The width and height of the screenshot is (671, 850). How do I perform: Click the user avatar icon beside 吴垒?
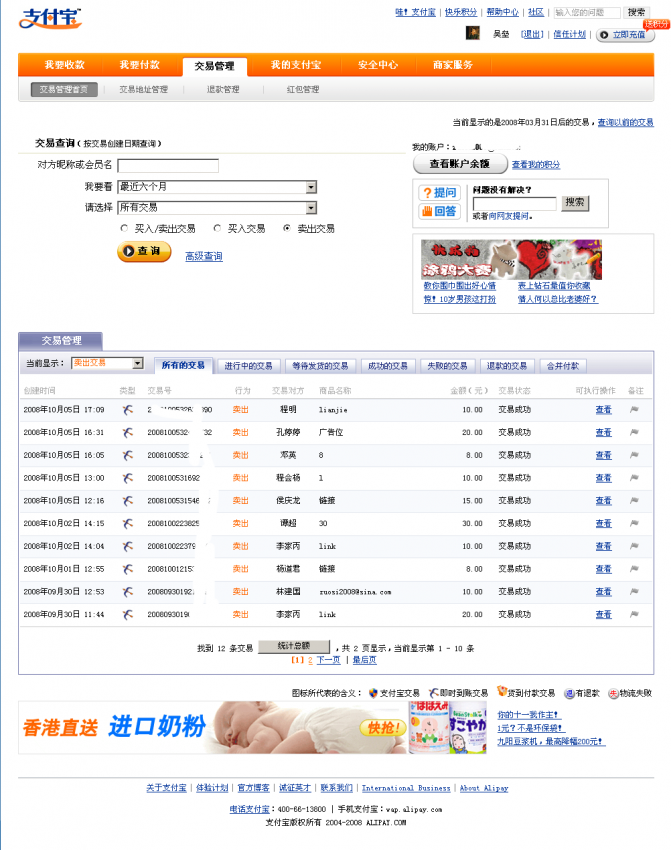click(473, 34)
